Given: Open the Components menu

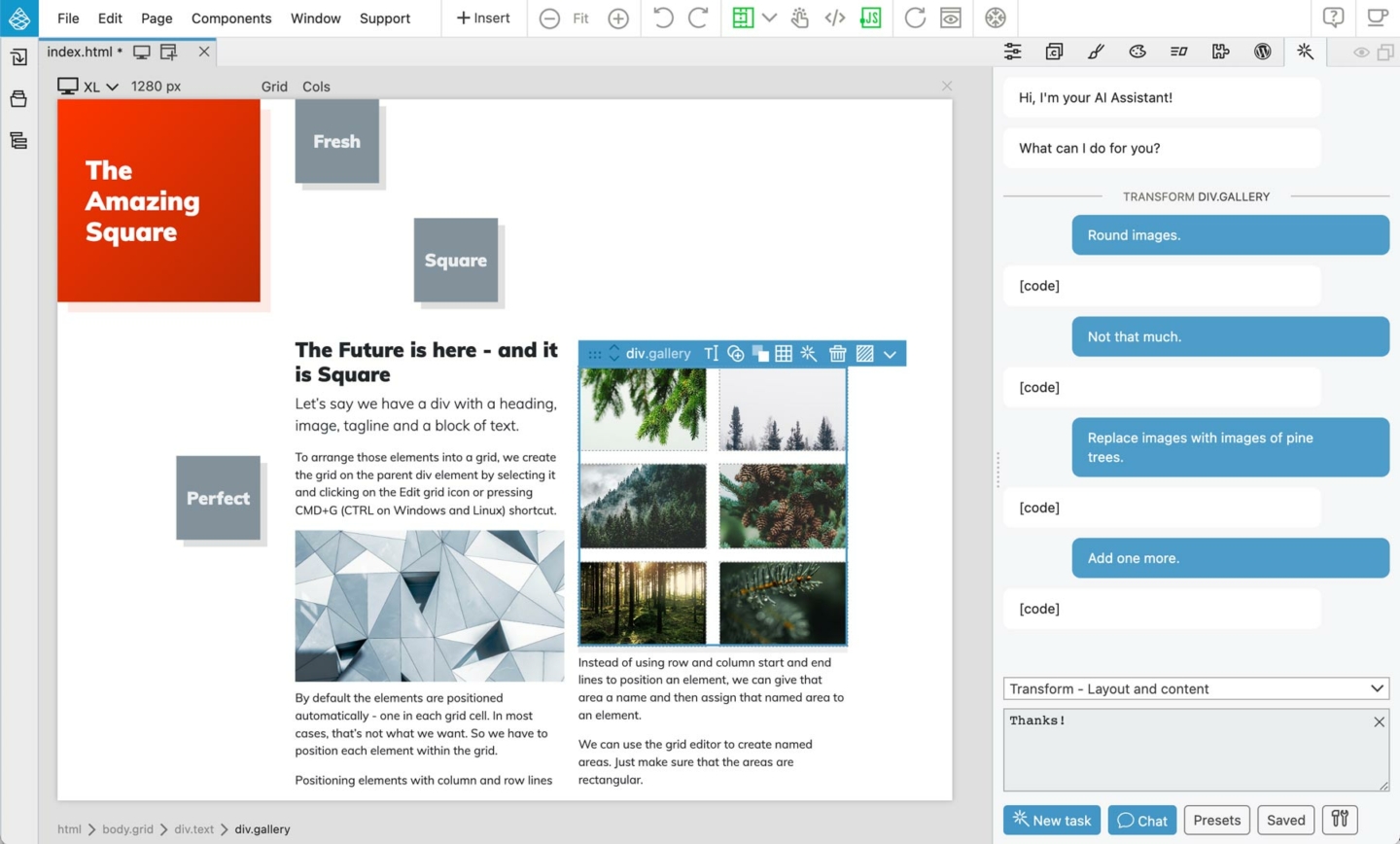Looking at the screenshot, I should pos(231,18).
